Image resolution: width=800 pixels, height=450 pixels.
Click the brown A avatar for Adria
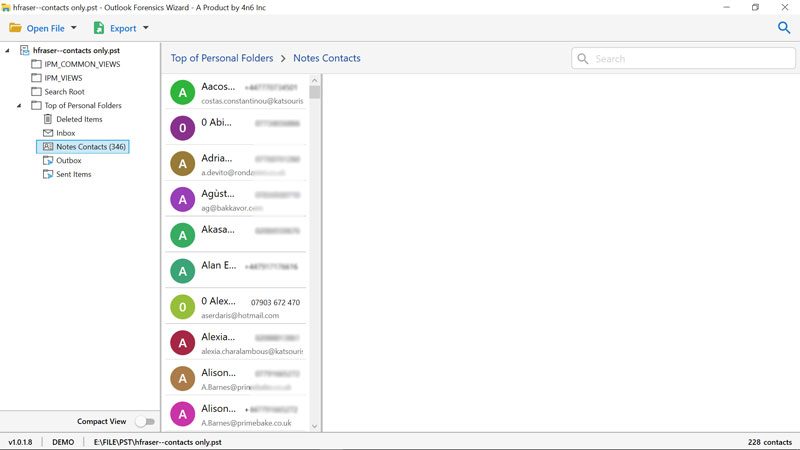(182, 164)
